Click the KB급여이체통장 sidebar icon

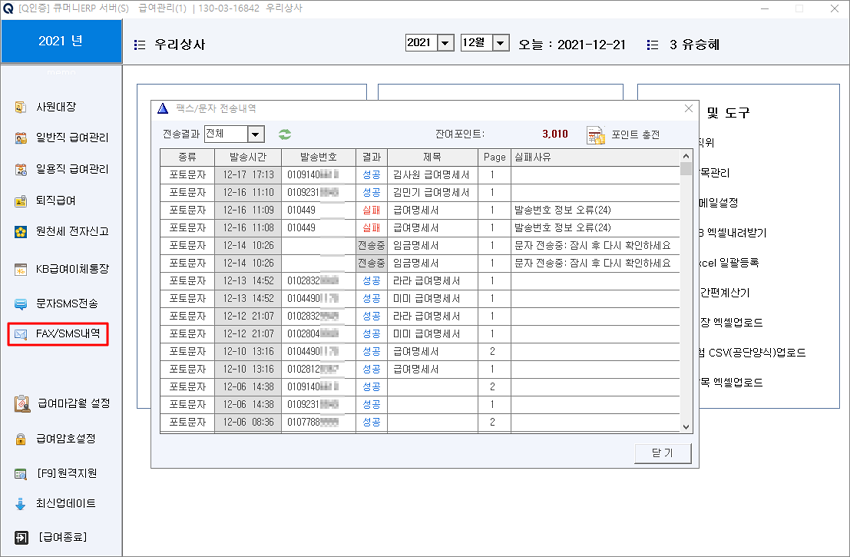(x=21, y=268)
